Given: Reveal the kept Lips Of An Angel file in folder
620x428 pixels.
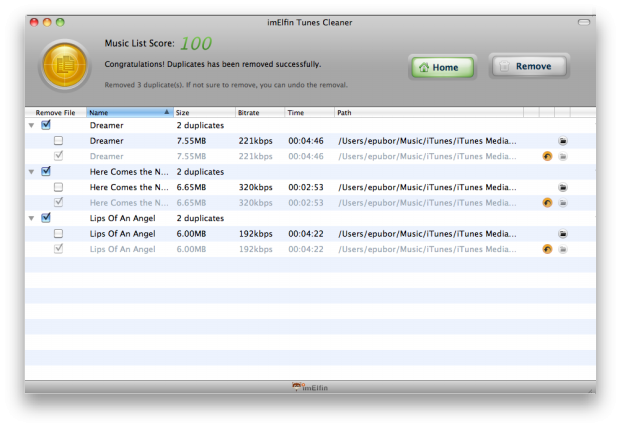Looking at the screenshot, I should (563, 234).
